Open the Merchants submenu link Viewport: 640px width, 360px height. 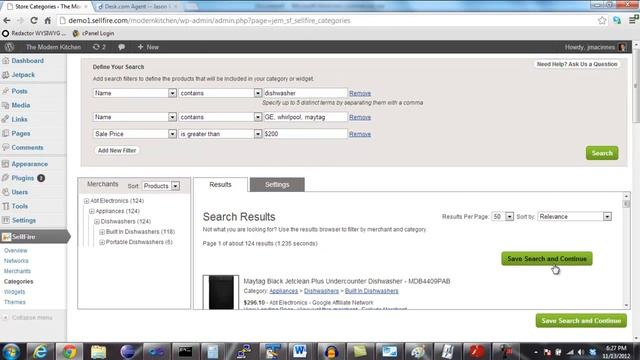(17, 271)
